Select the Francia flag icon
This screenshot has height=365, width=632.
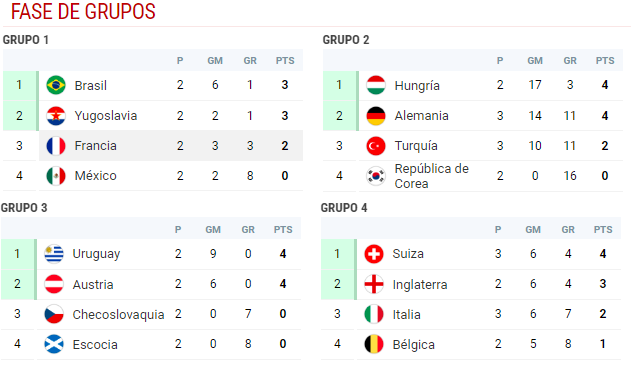56,145
